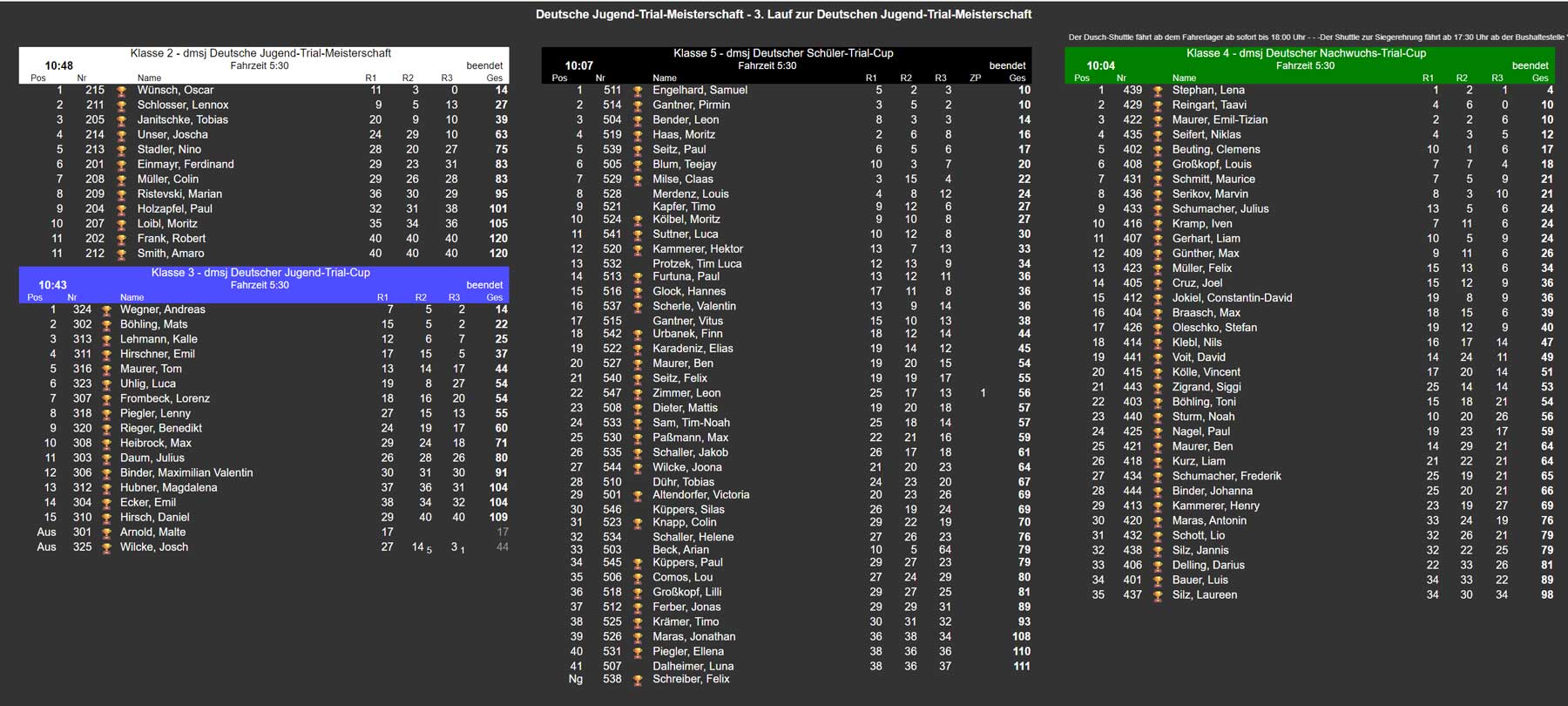Screen dimensions: 1568x706
Task: Click total score 111 for Dalheimer, Luna
Action: 1021,666
